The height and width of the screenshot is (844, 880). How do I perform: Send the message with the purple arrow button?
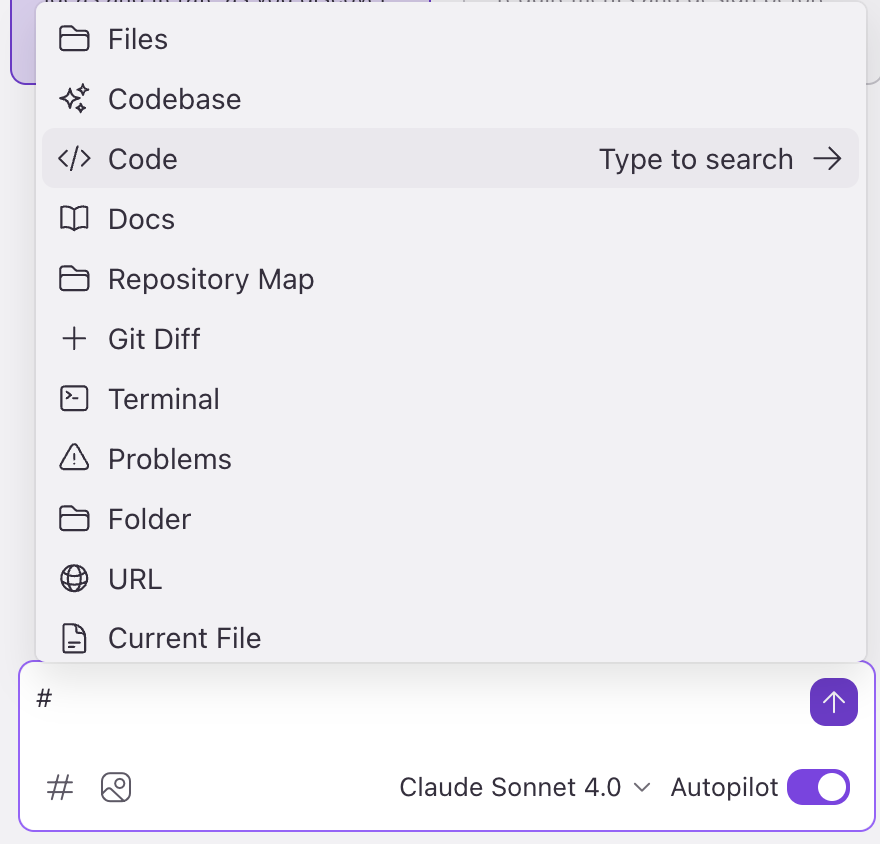833,702
